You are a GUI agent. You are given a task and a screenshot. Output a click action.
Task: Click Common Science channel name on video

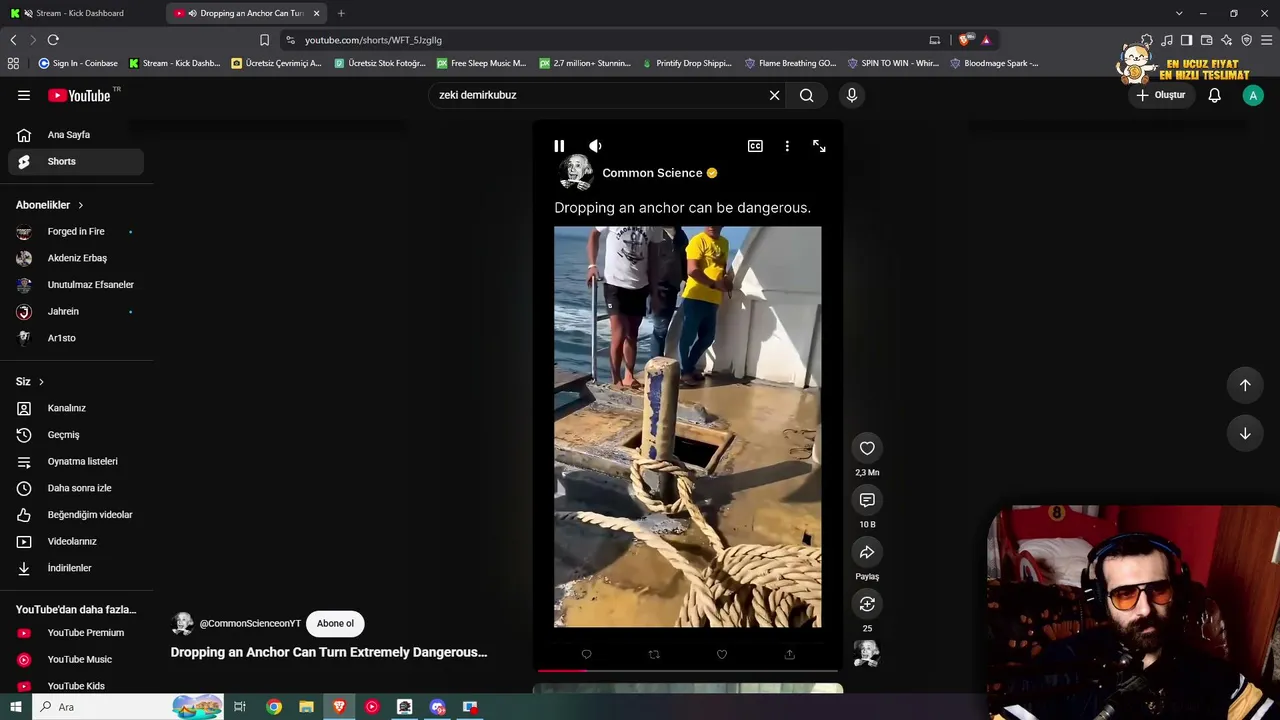click(x=652, y=173)
